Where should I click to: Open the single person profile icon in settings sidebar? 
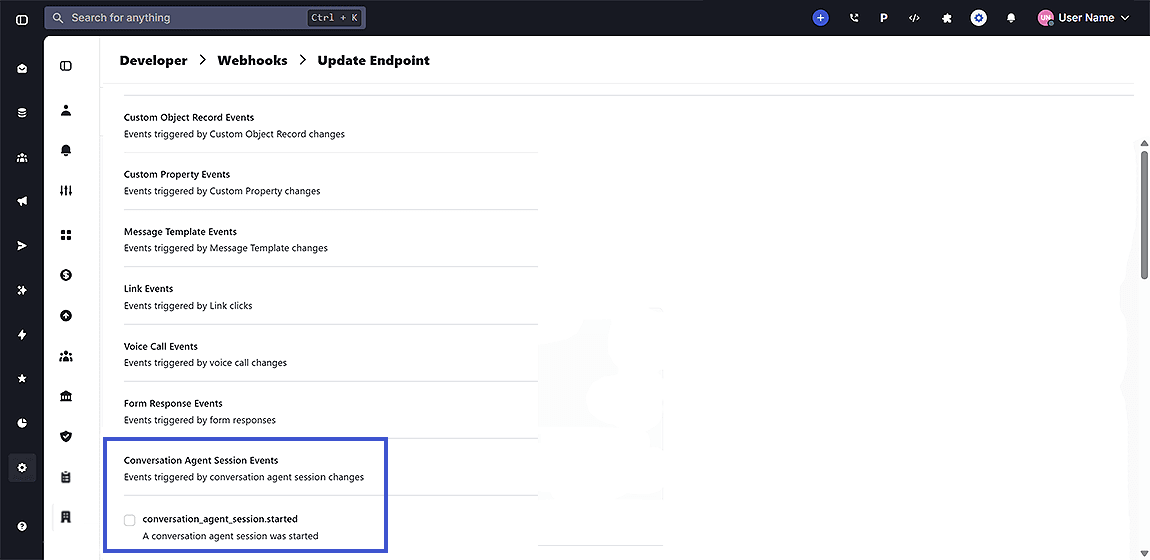(x=66, y=111)
